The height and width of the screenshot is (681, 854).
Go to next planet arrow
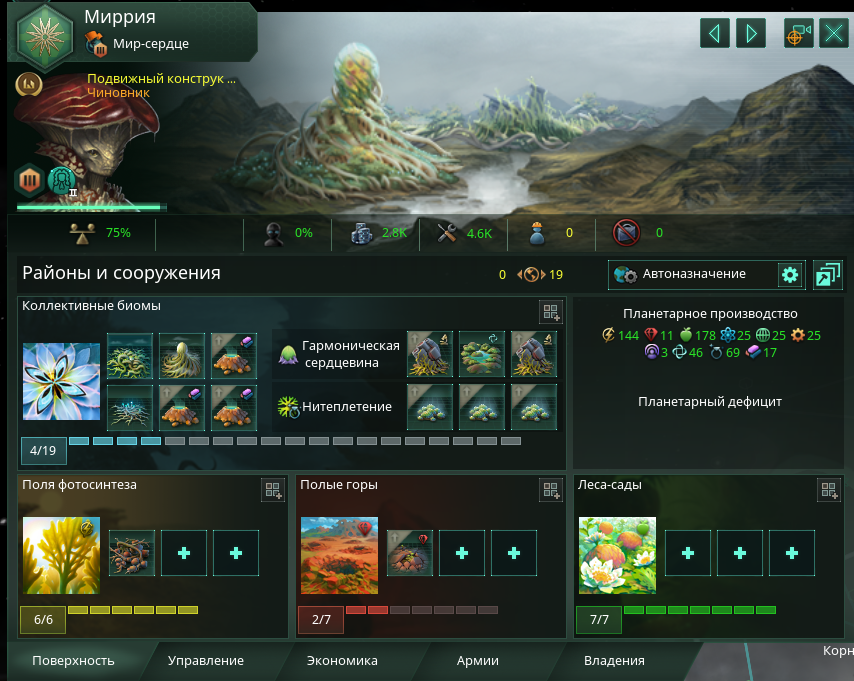pyautogui.click(x=751, y=33)
